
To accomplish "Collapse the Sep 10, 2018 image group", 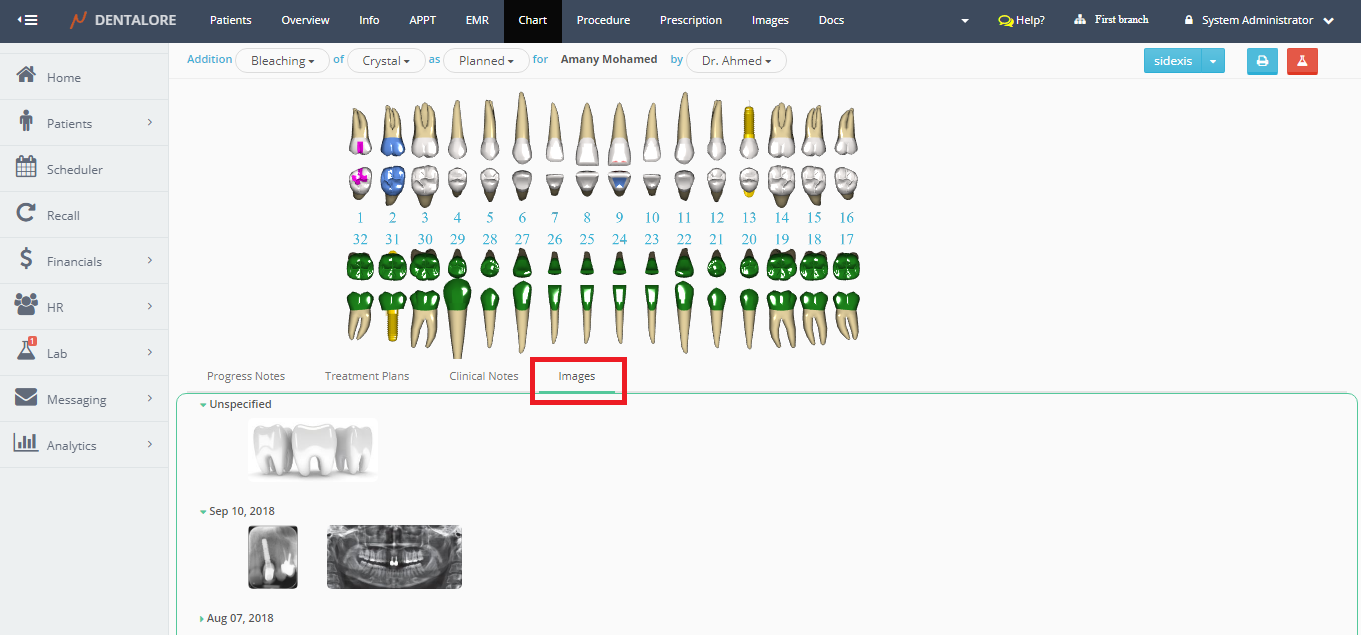I will [x=203, y=511].
